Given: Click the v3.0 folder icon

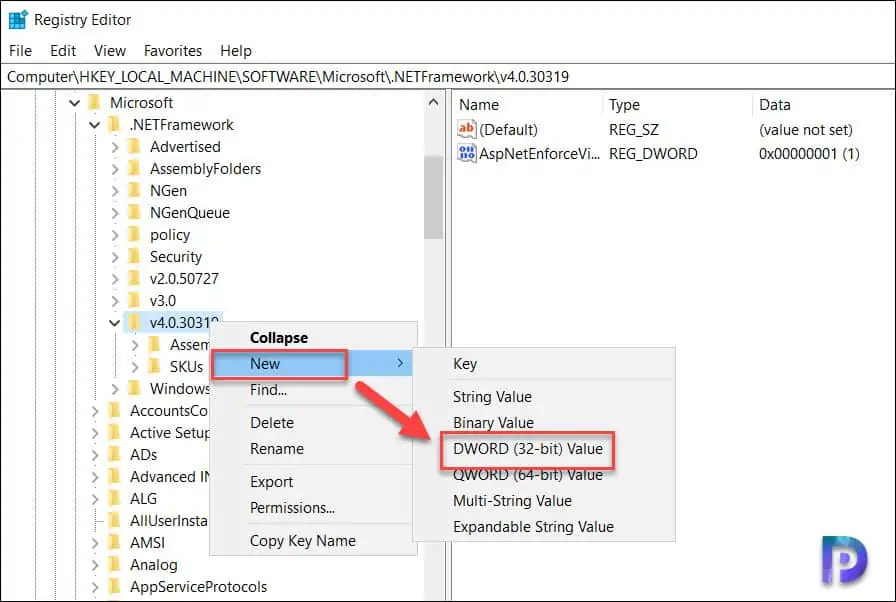Looking at the screenshot, I should point(135,301).
